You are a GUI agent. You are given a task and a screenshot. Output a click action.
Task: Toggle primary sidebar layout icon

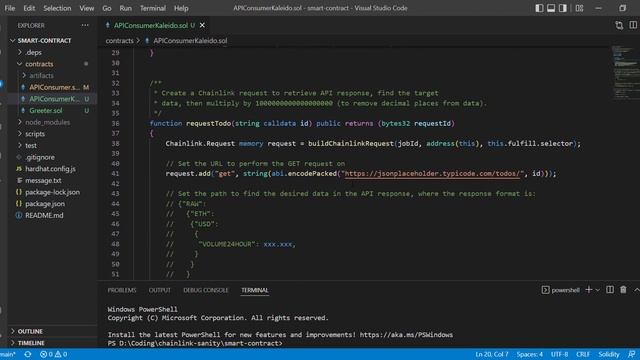tap(539, 8)
